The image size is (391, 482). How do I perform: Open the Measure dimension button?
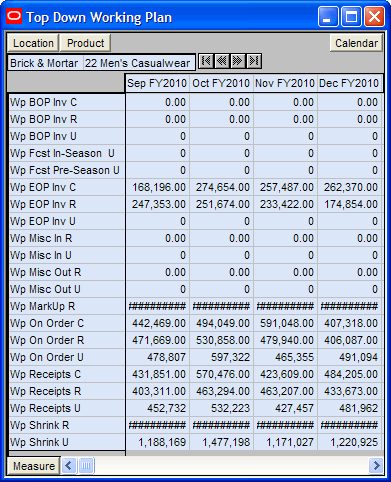(34, 466)
